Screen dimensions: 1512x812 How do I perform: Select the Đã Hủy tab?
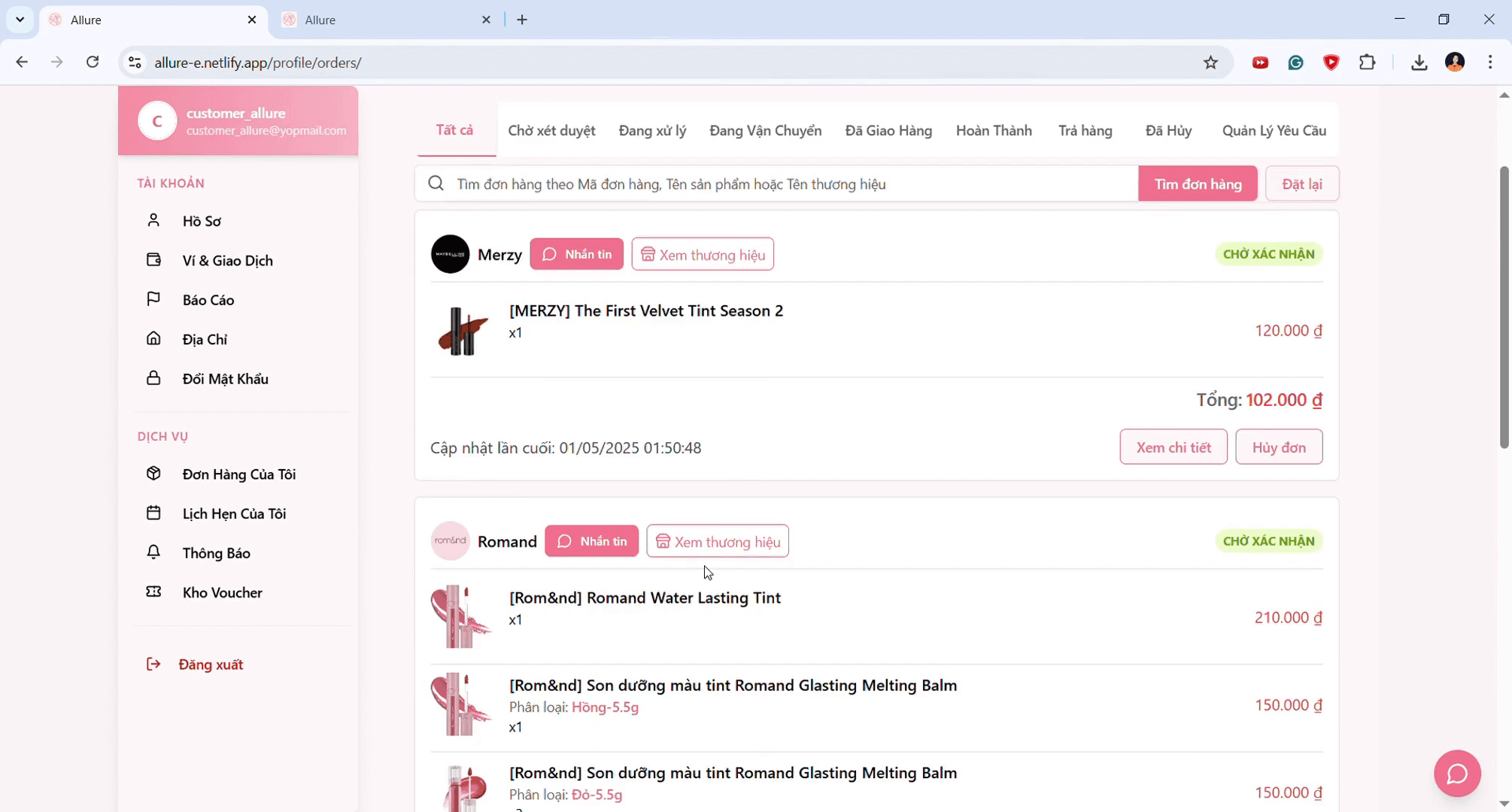pos(1167,131)
